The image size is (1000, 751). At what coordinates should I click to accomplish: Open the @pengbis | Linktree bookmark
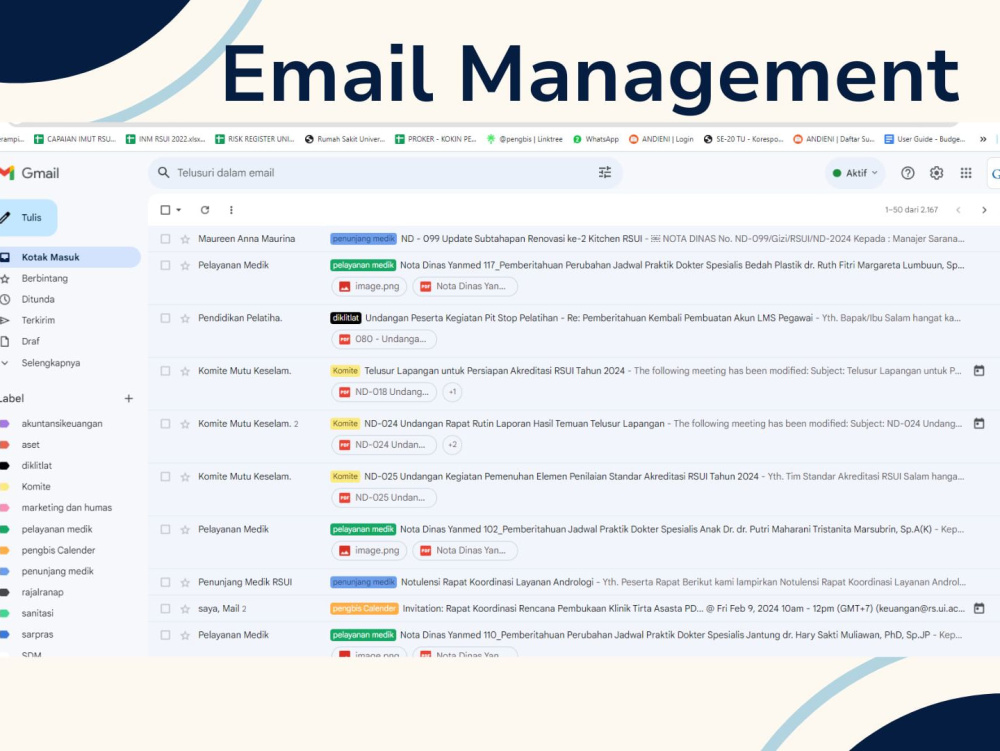(x=524, y=139)
